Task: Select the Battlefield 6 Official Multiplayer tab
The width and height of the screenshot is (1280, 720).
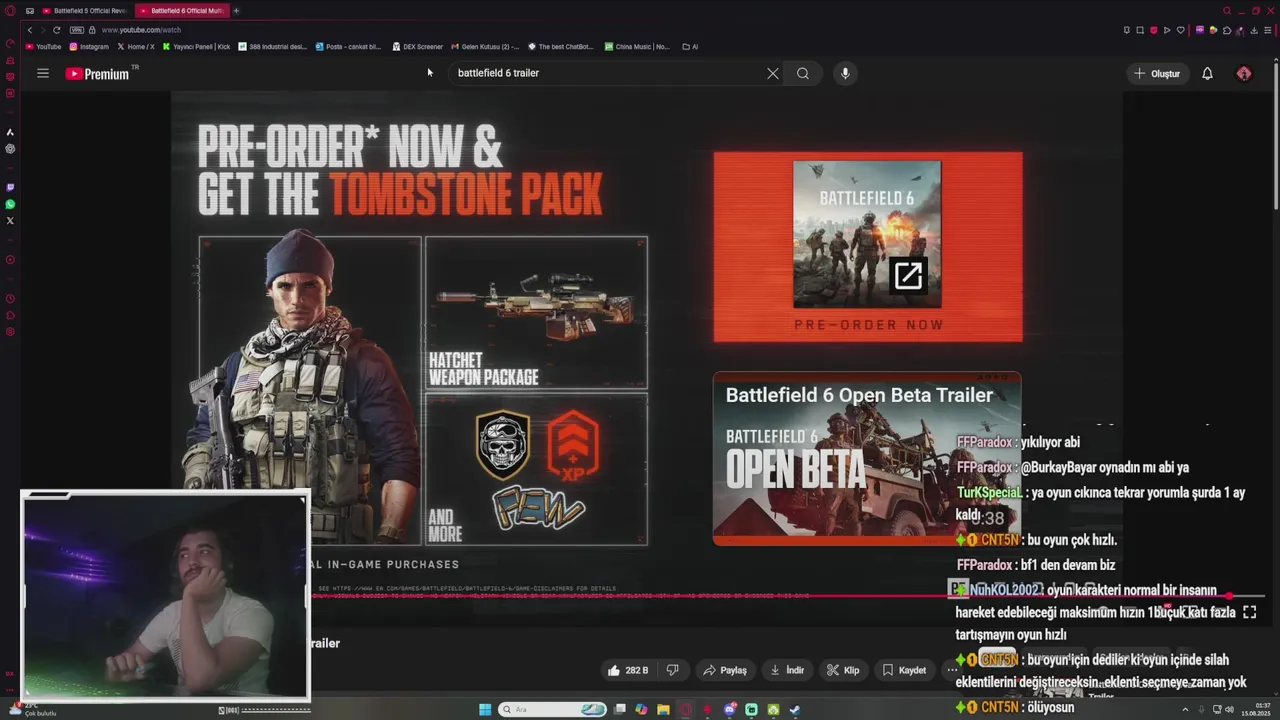Action: coord(180,11)
